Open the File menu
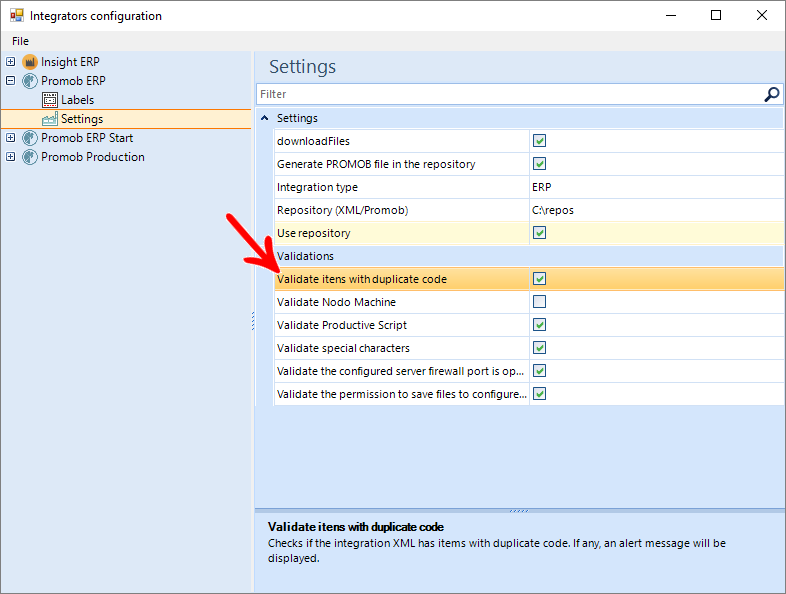Screen dimensions: 786x594 [20, 41]
